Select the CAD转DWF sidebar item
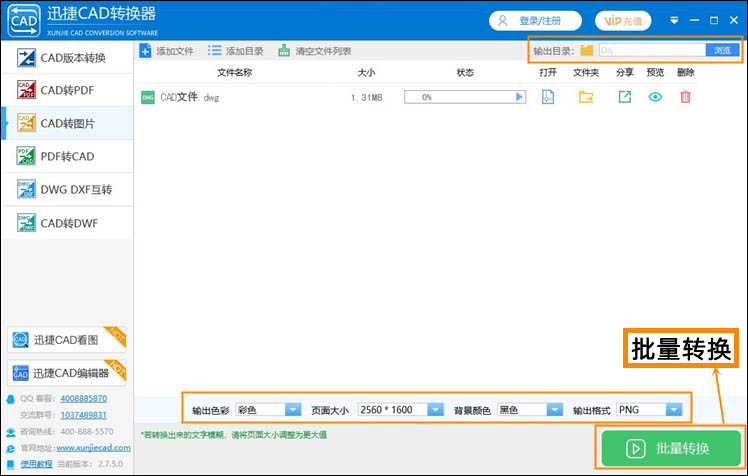The image size is (748, 476). (67, 223)
